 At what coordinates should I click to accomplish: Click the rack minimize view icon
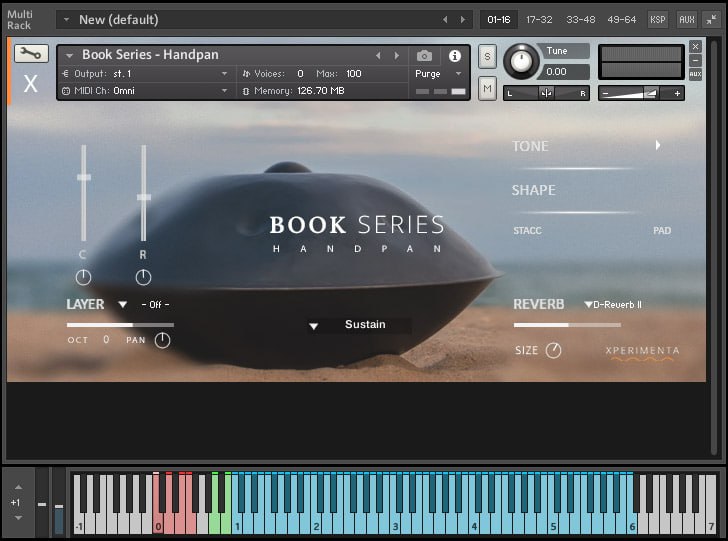tap(711, 20)
